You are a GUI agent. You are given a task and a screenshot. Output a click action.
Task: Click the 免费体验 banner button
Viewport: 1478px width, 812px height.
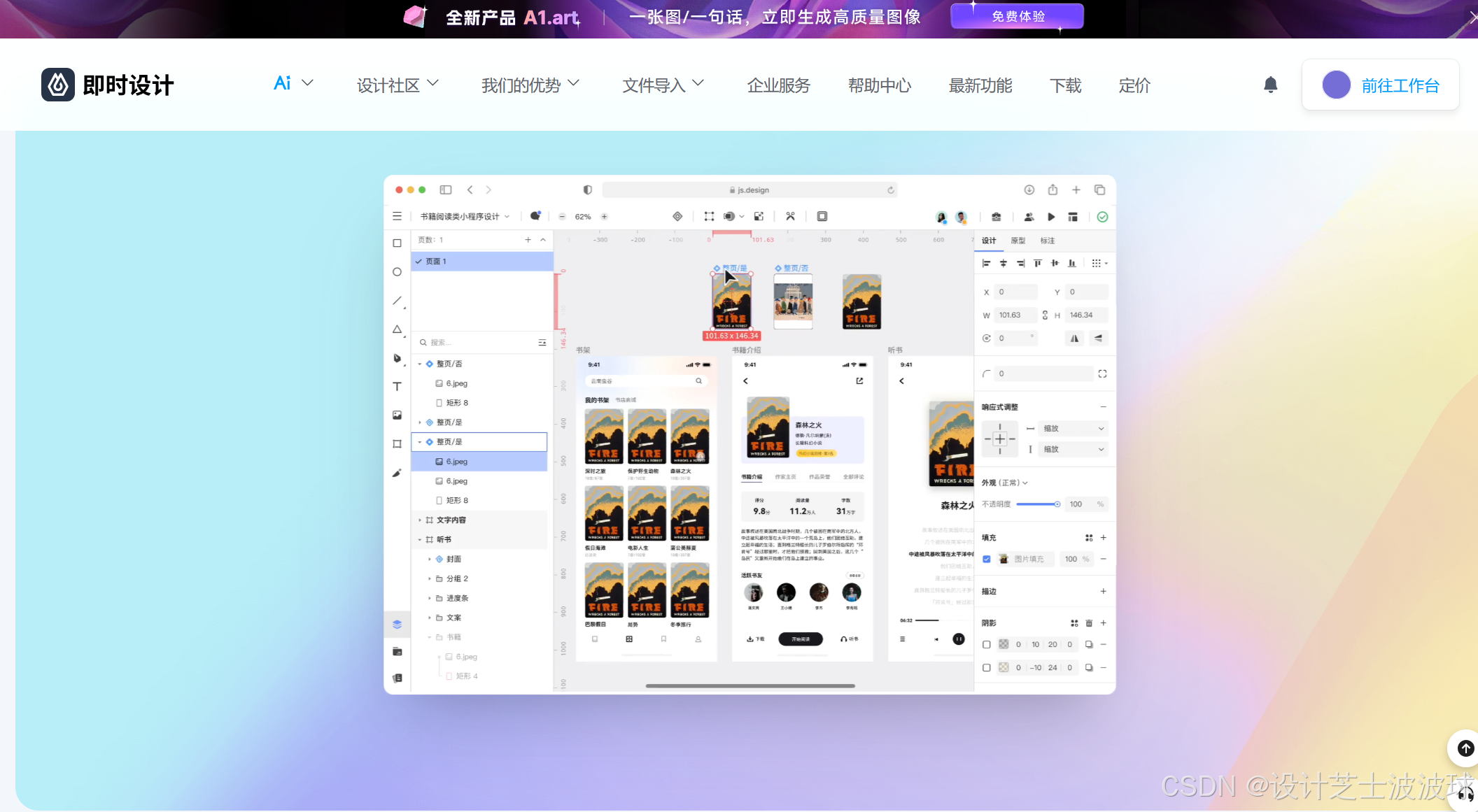tap(1017, 16)
